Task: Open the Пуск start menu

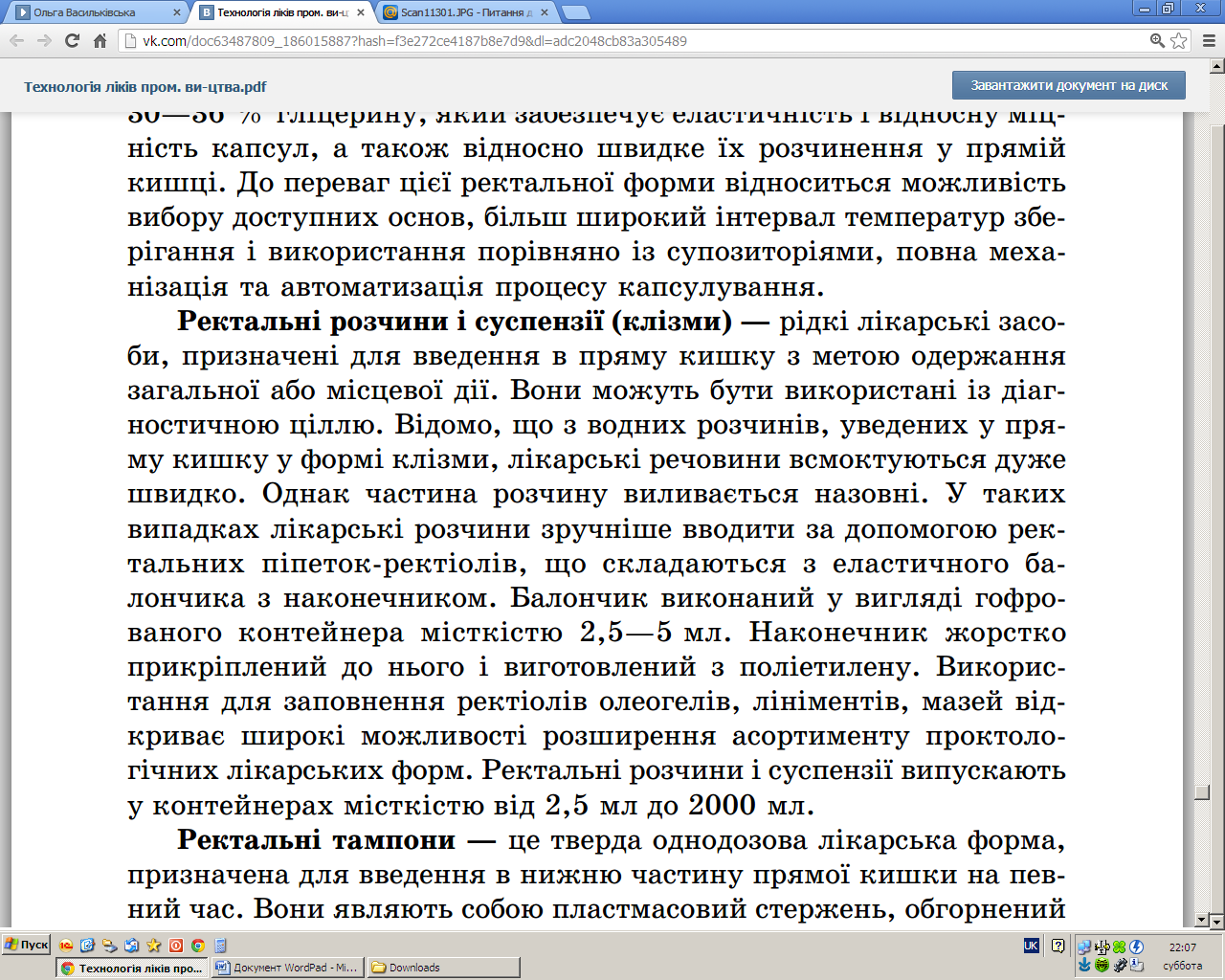Action: 26,945
